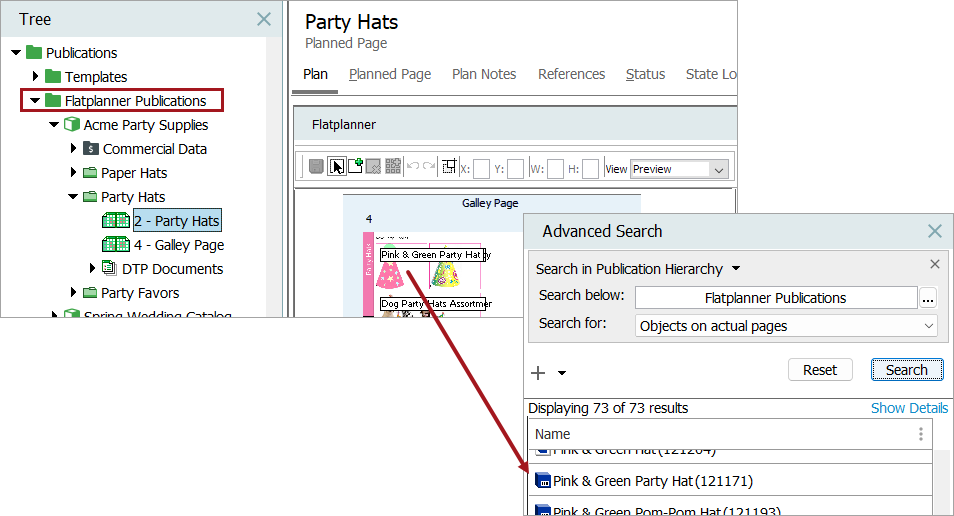Click the Save icon in Flatplanner toolbar

[316, 167]
